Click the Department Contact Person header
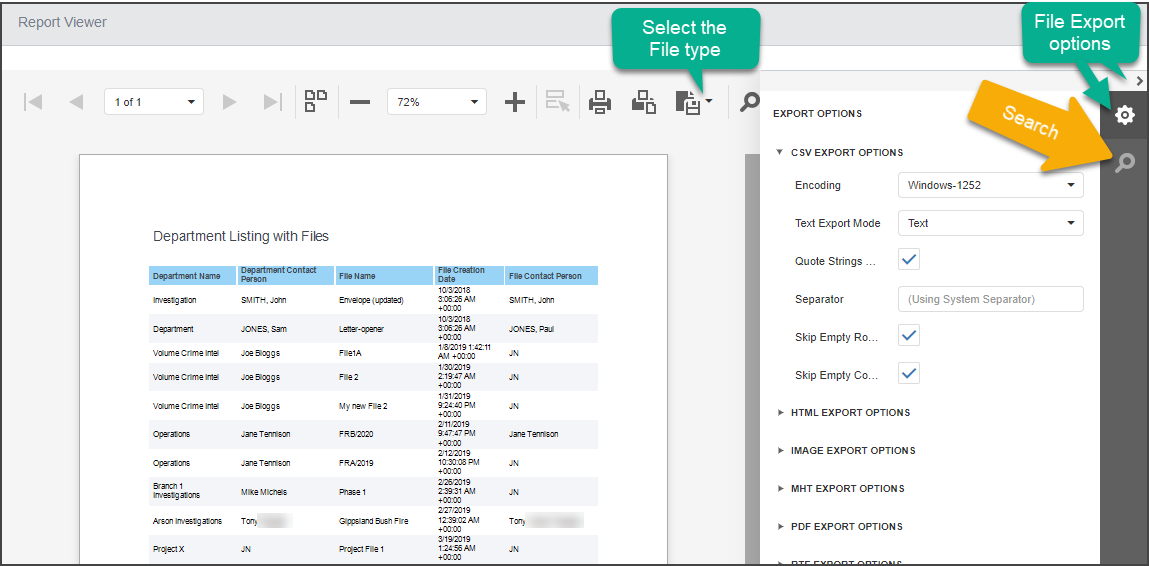Screen dimensions: 1149x566 pos(286,276)
